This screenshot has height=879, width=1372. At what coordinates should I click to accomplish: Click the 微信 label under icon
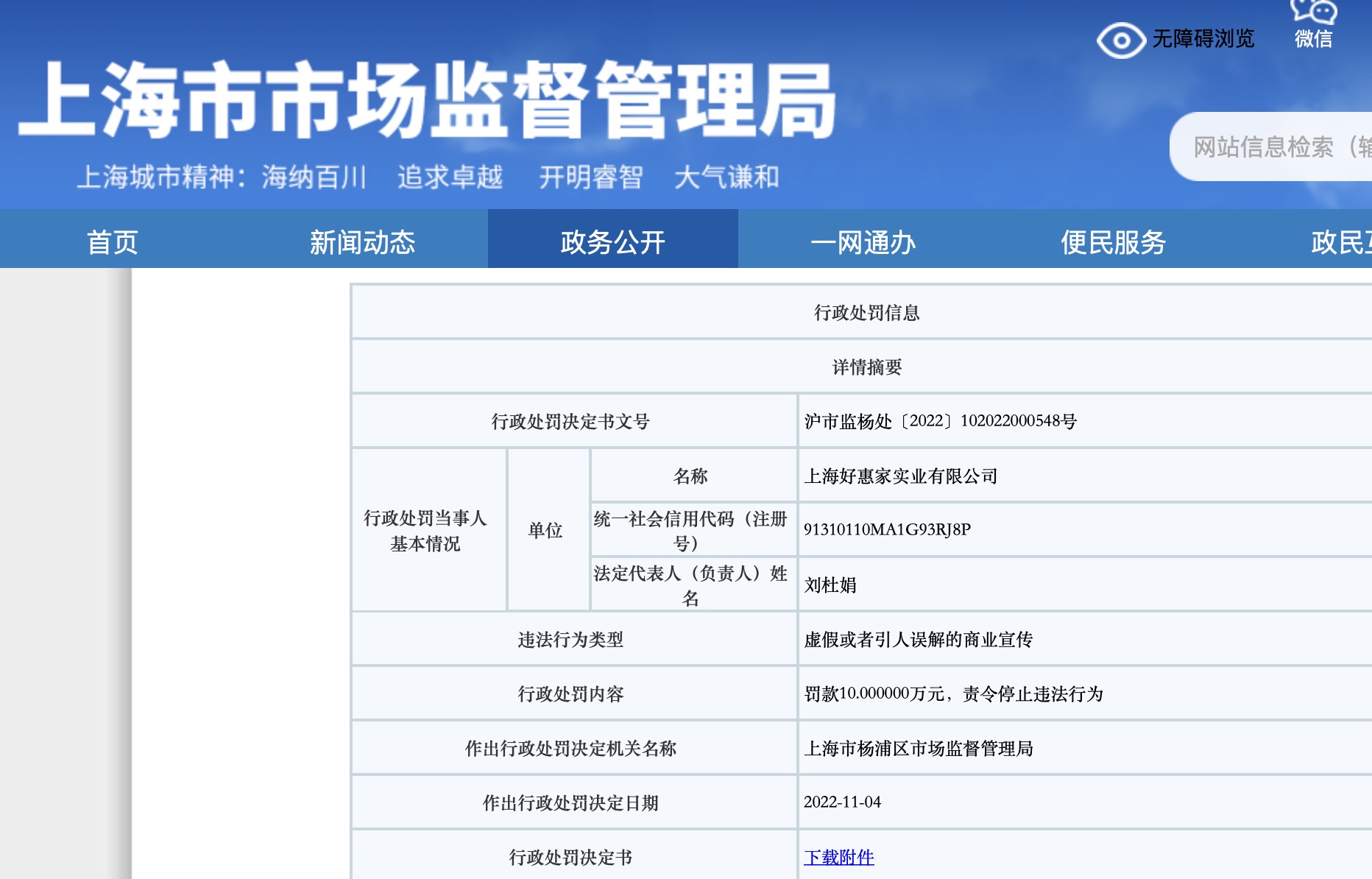tap(1313, 39)
